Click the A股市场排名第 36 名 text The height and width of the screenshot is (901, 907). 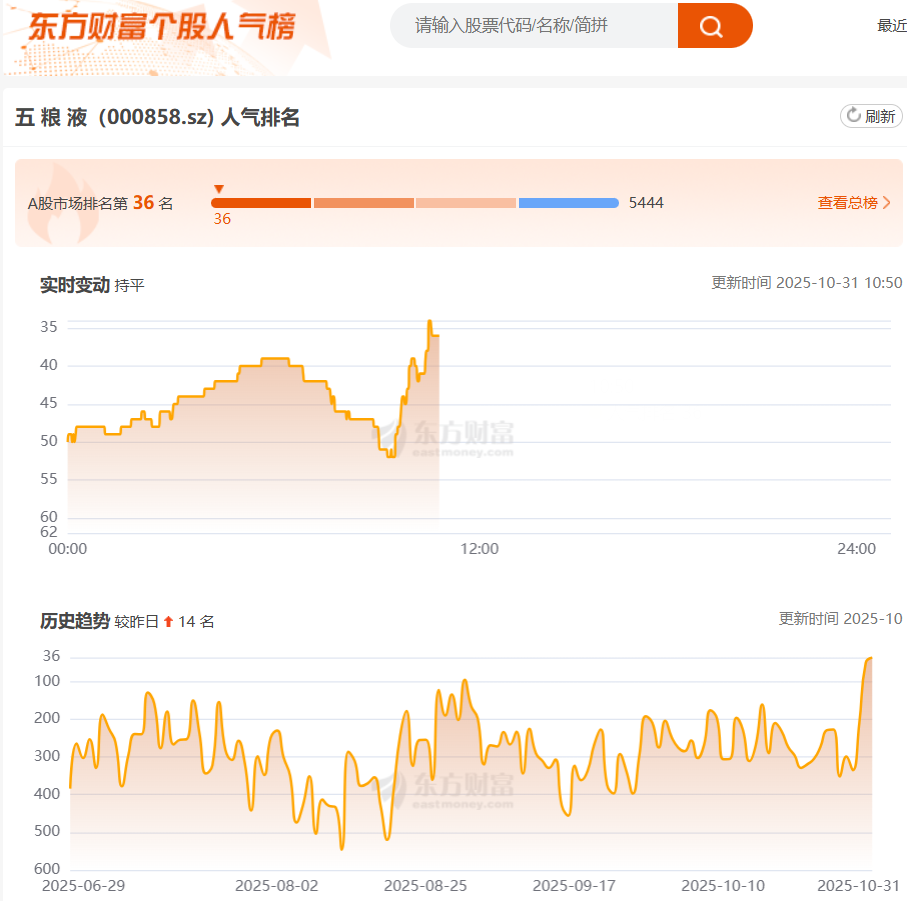coord(101,203)
